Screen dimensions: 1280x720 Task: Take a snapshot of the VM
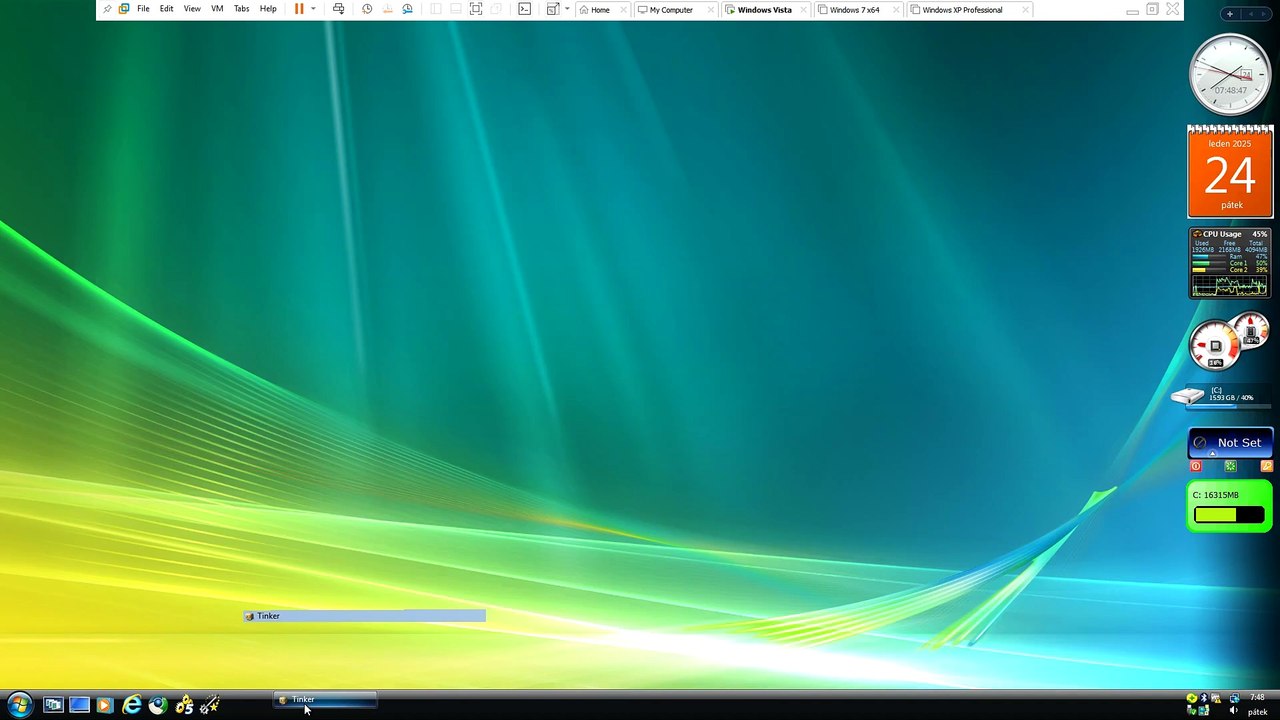click(367, 9)
